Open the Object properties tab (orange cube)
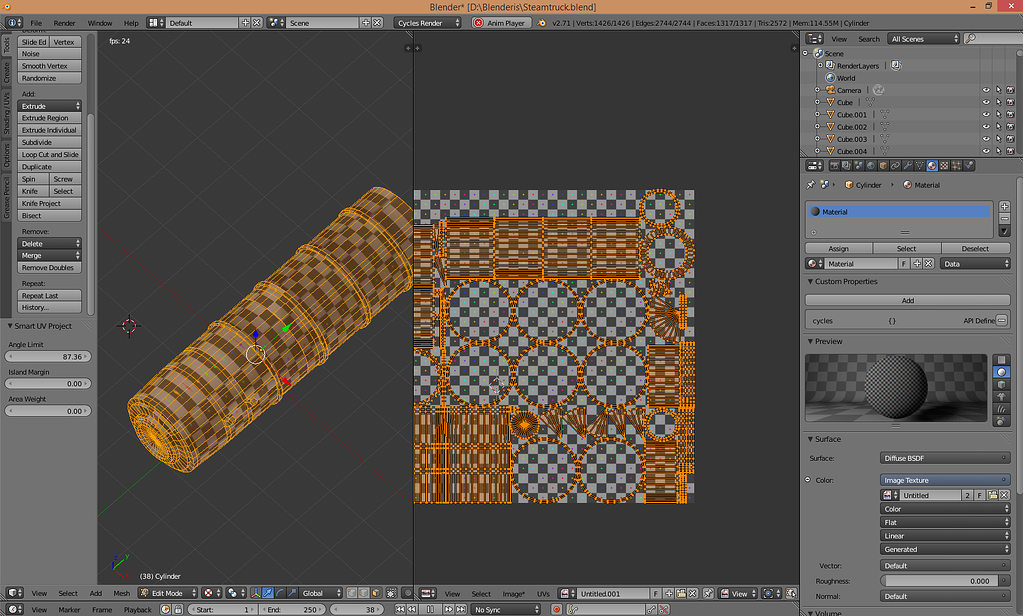1023x616 pixels. (883, 166)
